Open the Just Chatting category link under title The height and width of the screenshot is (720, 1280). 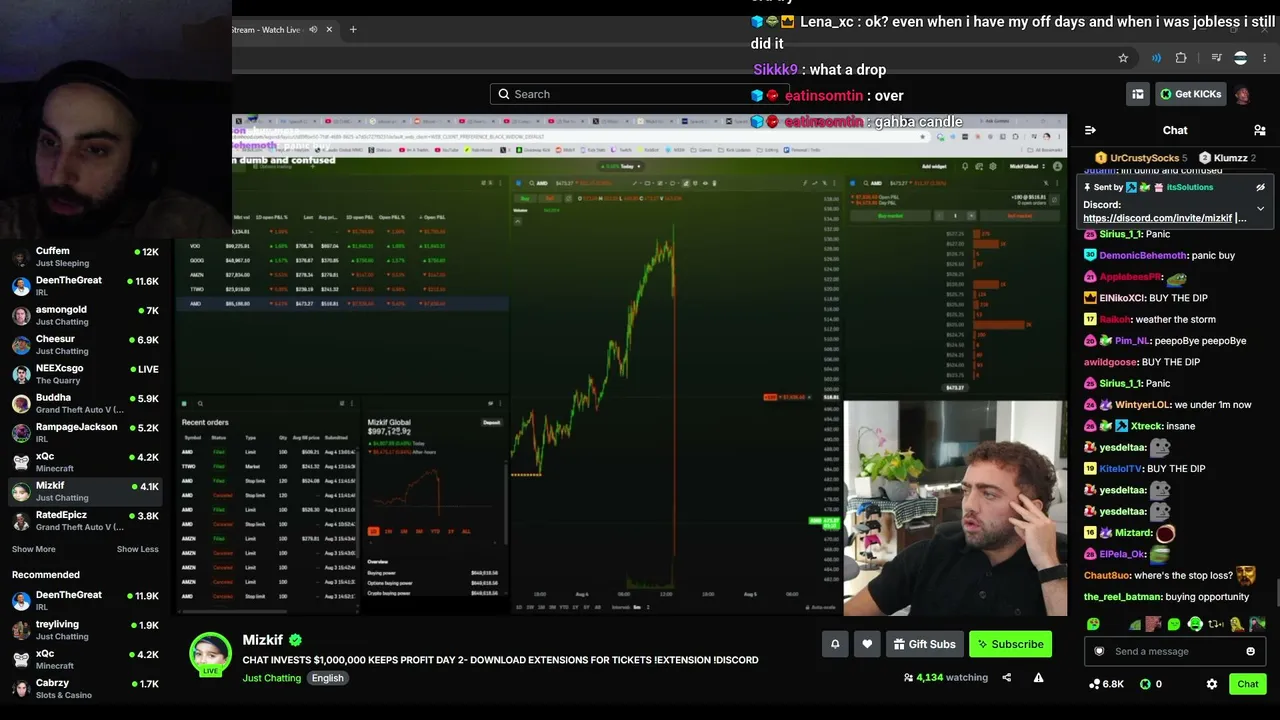point(271,678)
